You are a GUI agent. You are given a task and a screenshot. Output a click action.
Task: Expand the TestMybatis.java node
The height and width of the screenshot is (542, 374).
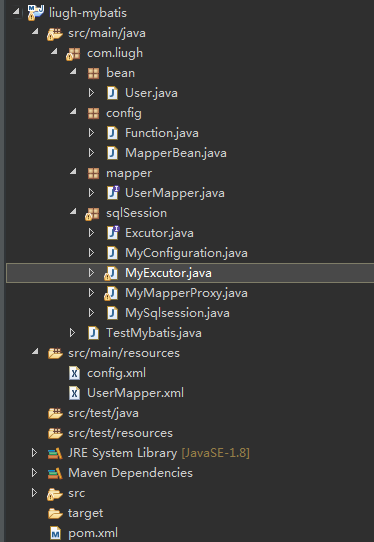pos(72,333)
